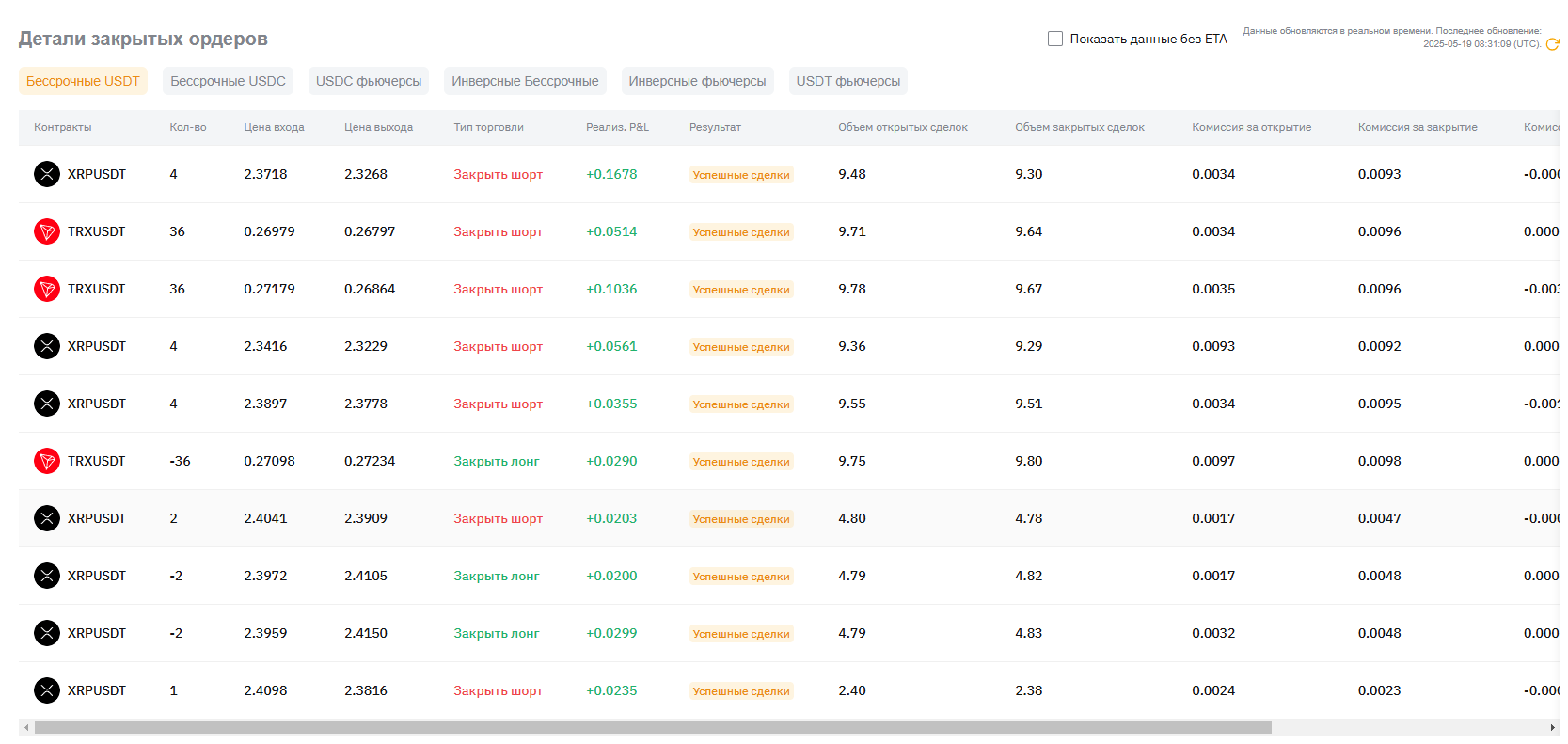Viewport: 1568px width, 744px height.
Task: Click TRX icon for entry price 0.26979
Action: click(47, 231)
